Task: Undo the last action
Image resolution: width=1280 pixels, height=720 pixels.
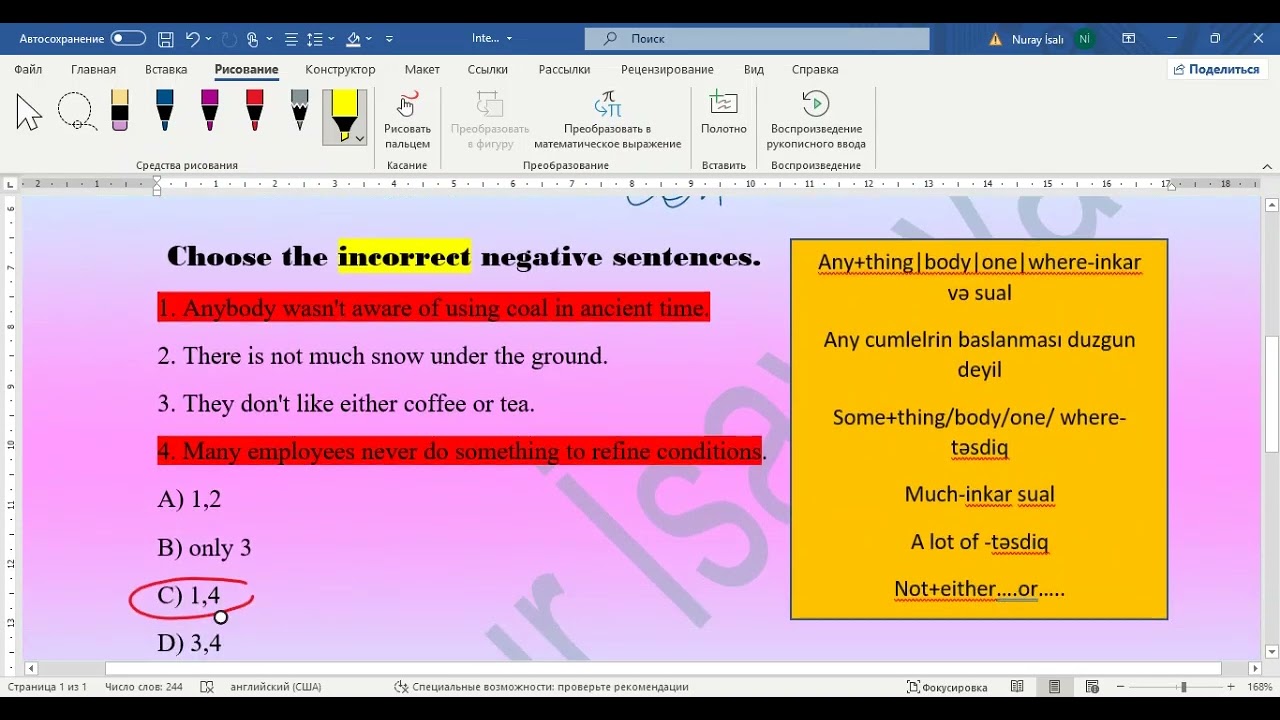Action: pos(192,39)
